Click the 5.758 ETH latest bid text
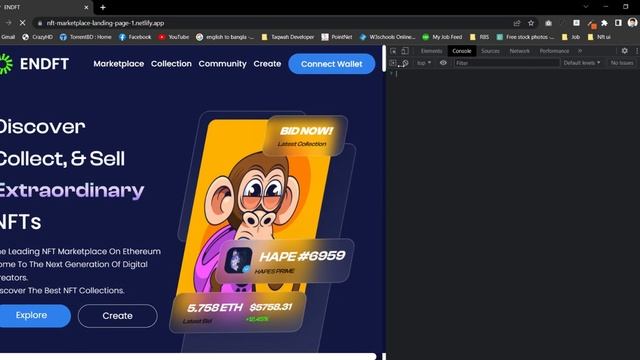Screen dimensions: 640x360 tap(215, 308)
